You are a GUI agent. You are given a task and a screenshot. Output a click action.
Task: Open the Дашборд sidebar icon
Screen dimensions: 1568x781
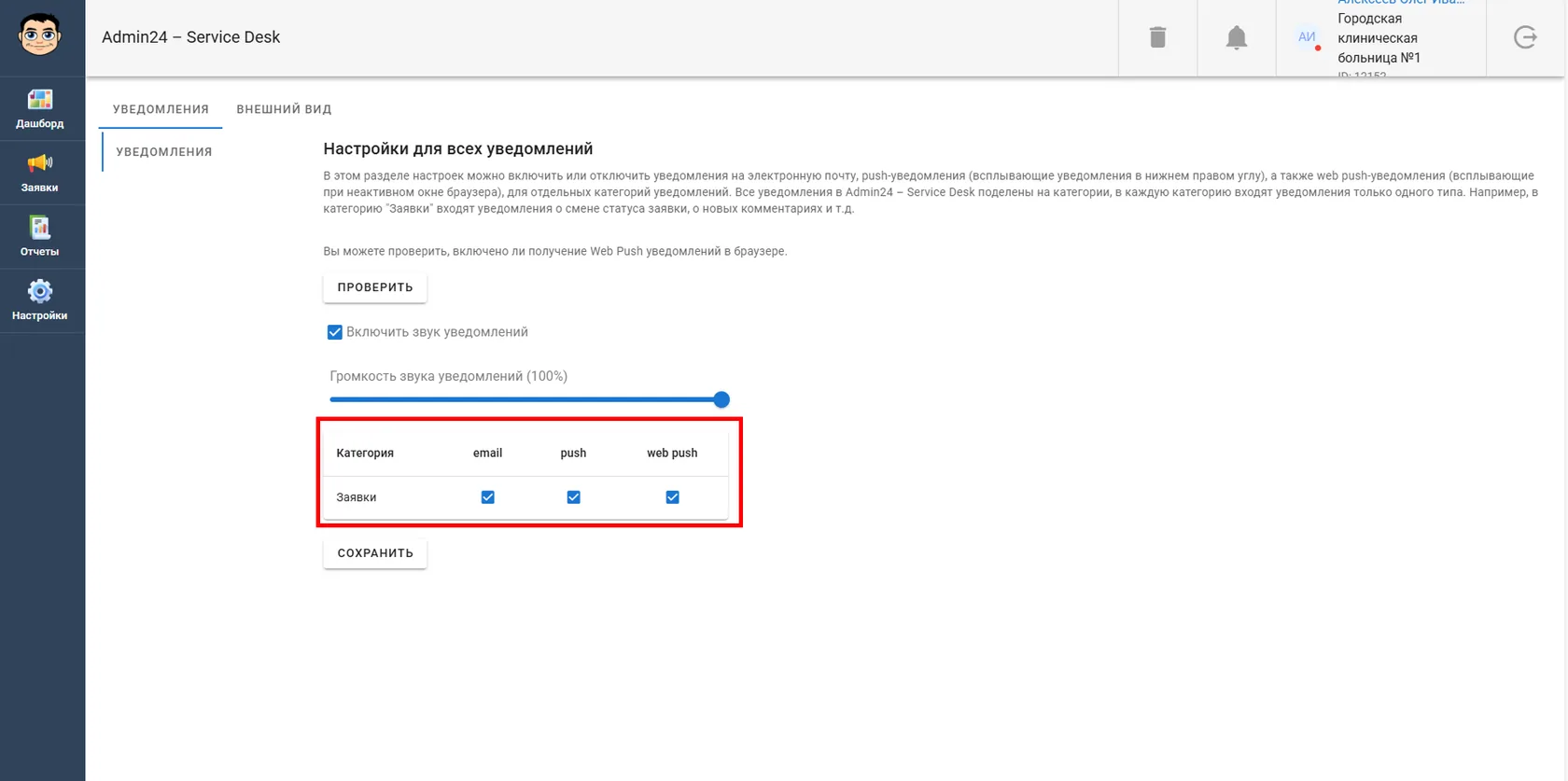[40, 100]
